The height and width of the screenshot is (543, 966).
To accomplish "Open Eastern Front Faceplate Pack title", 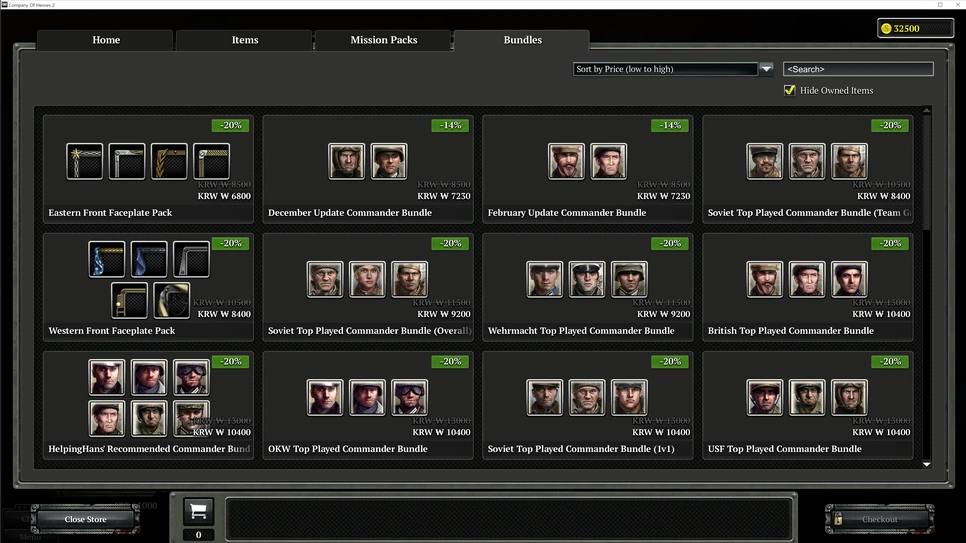I will coord(110,213).
